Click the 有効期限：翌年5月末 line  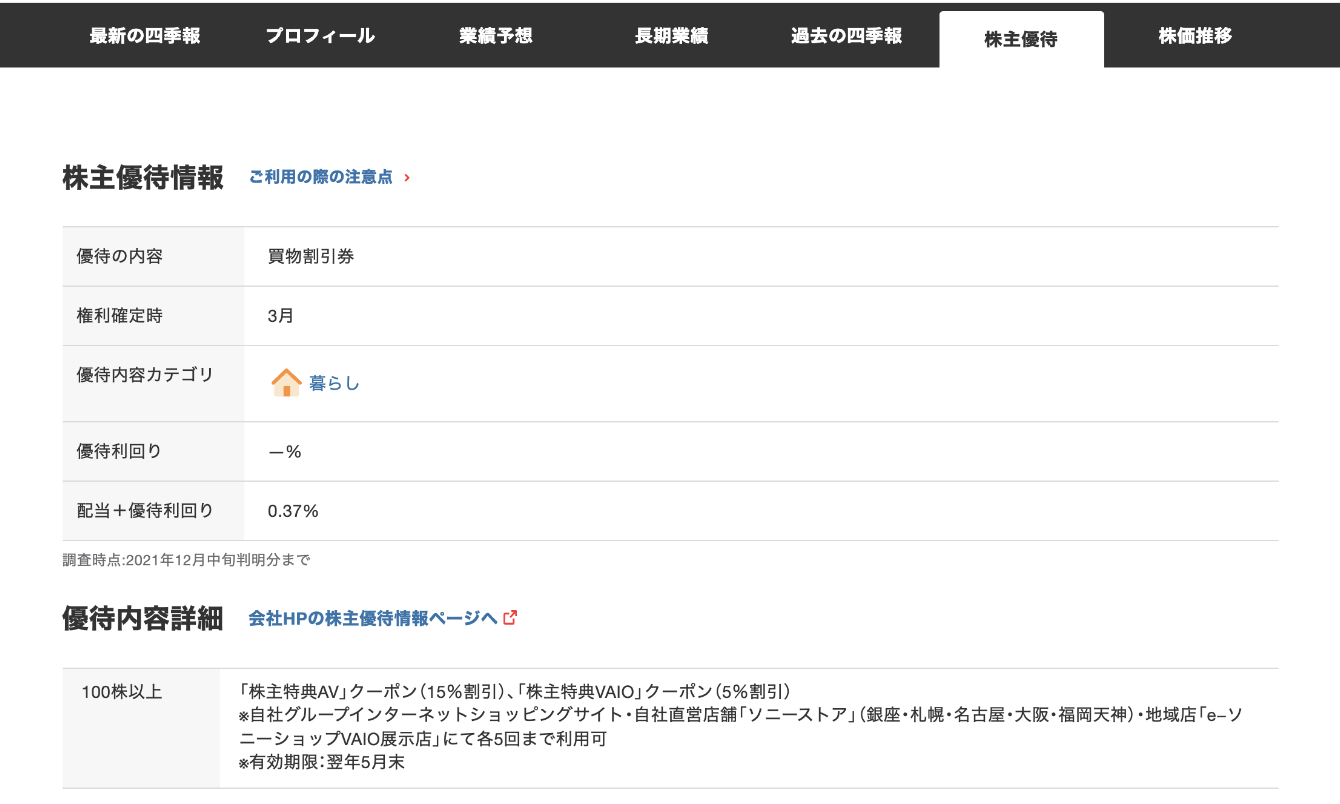(321, 763)
